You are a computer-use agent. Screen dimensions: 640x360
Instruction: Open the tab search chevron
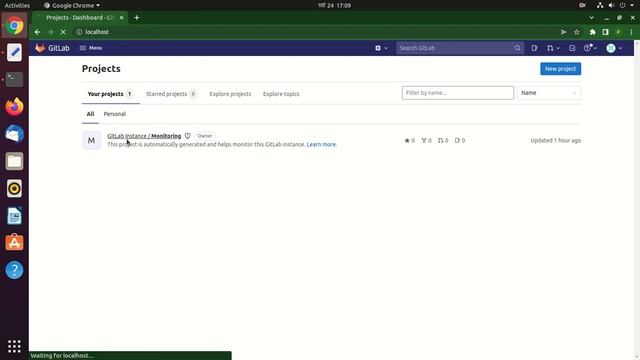tap(591, 18)
